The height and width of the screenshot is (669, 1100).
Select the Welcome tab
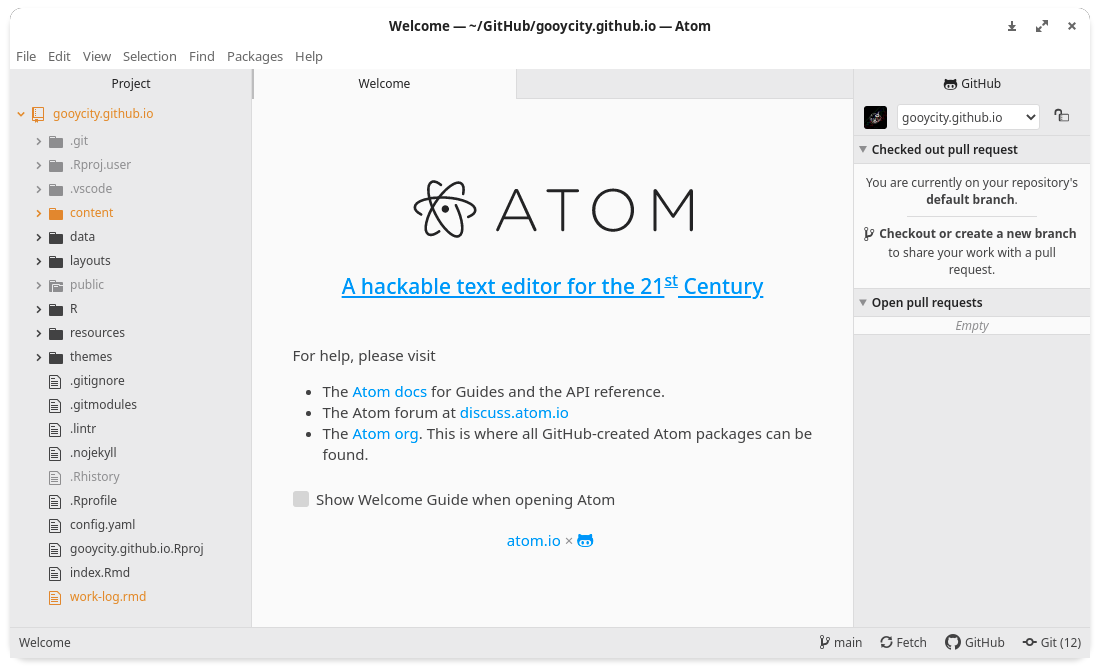coord(384,83)
